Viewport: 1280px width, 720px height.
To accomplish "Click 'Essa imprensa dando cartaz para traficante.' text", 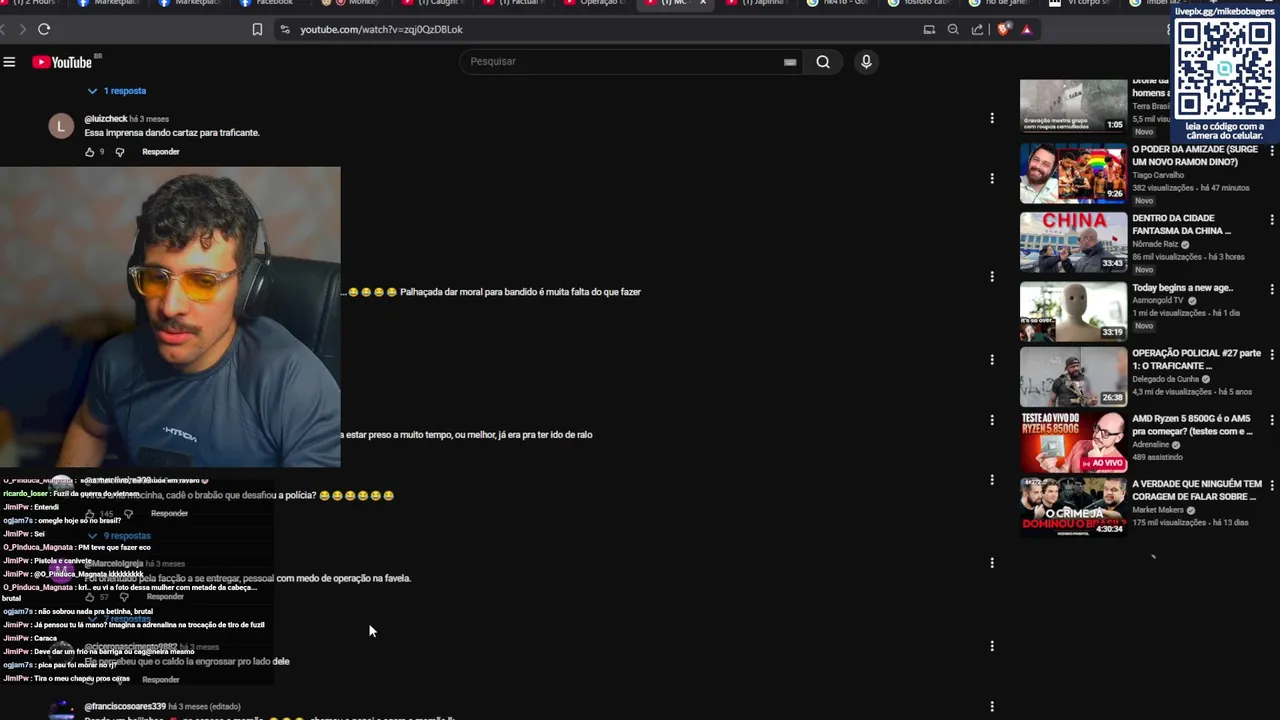I will click(x=172, y=133).
